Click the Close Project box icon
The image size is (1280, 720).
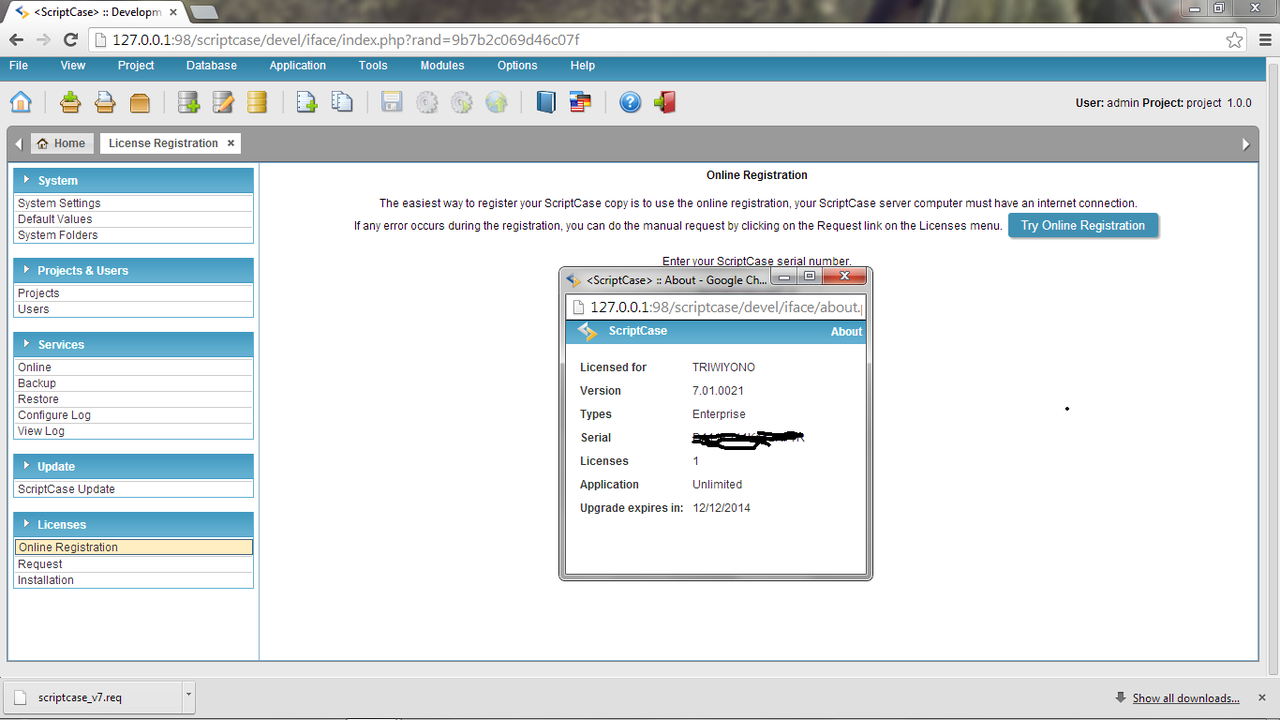140,102
